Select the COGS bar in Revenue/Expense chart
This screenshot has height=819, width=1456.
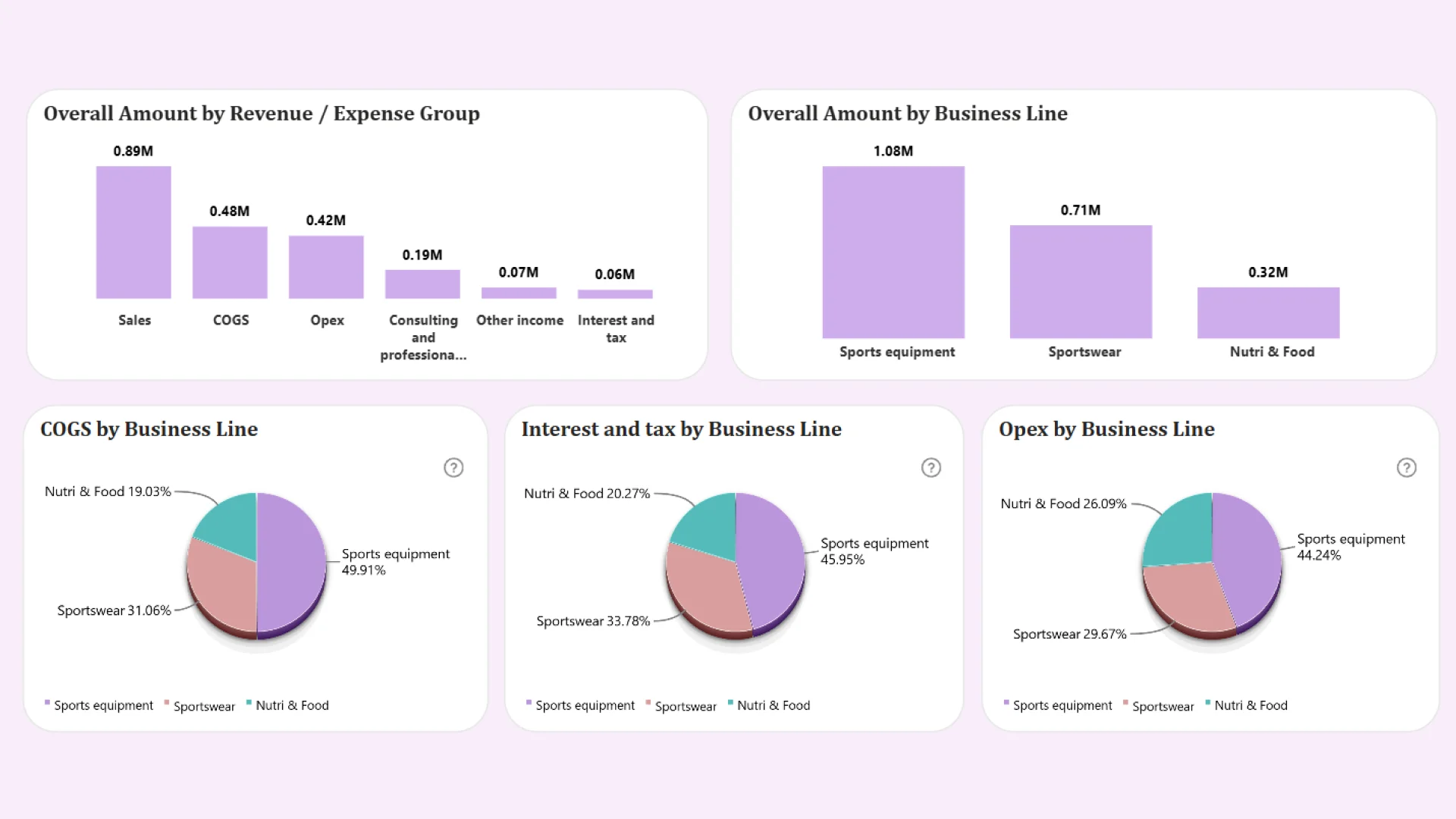tap(230, 262)
